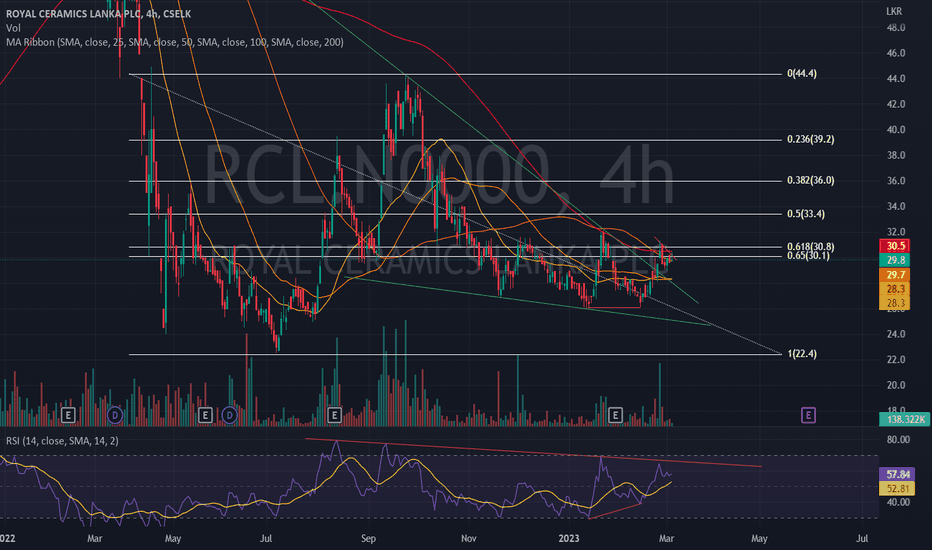Select the MA Ribbon indicator legend
The image size is (932, 550).
pos(175,42)
